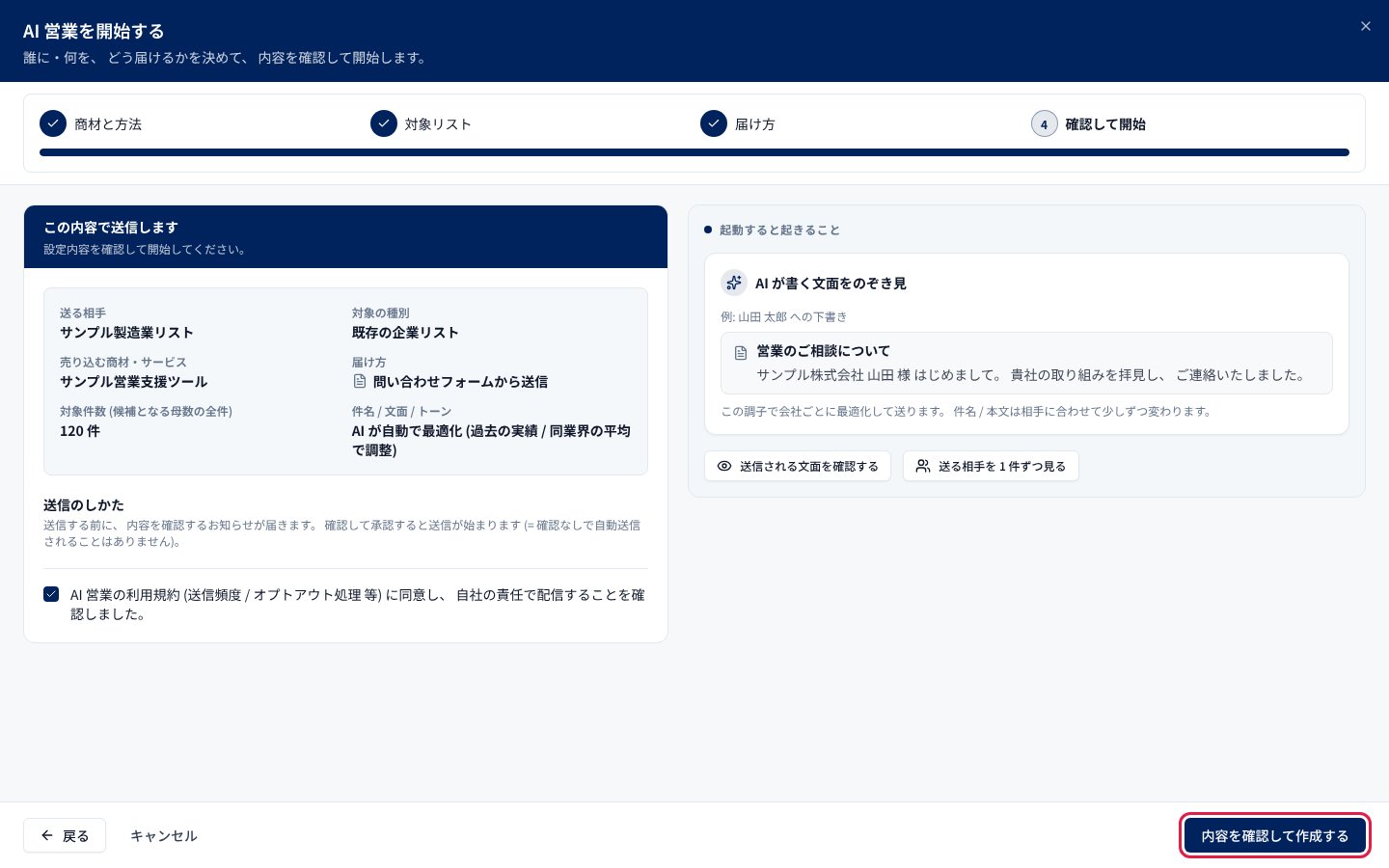Go to the 対象リスト step
Viewport: 1389px width, 868px height.
tap(421, 123)
